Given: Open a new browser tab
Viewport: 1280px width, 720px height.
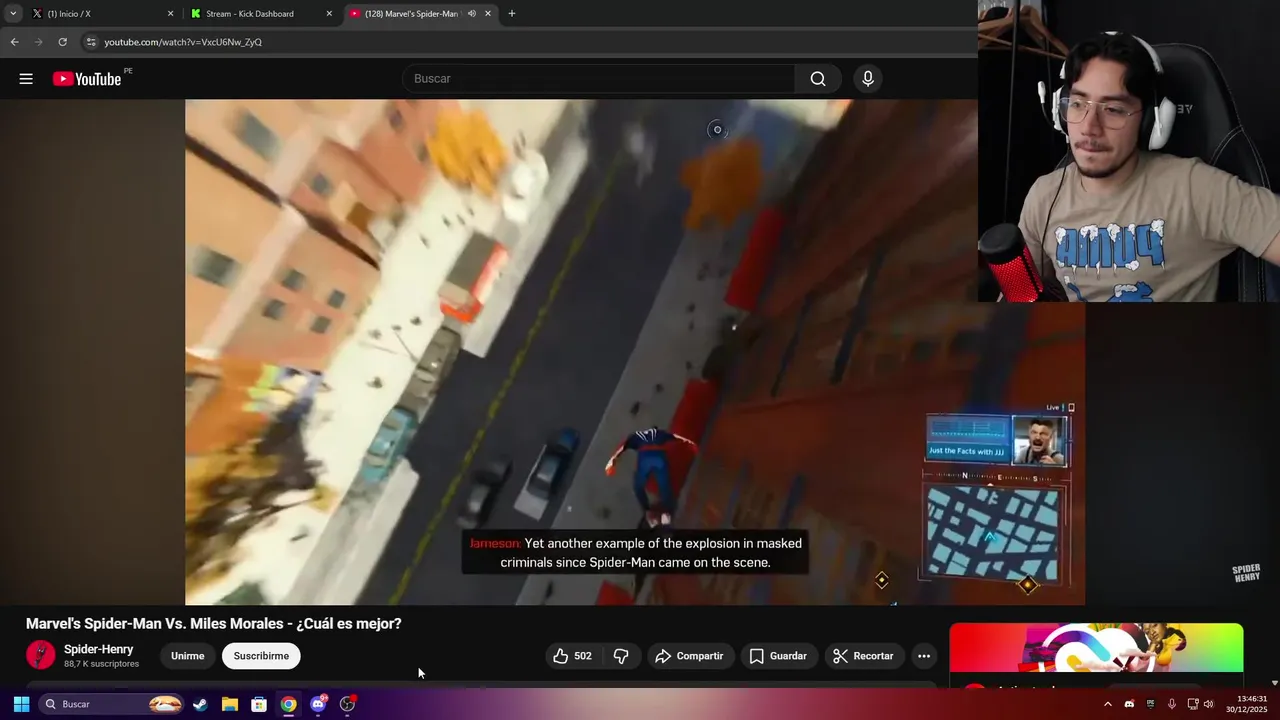Looking at the screenshot, I should click(x=512, y=14).
